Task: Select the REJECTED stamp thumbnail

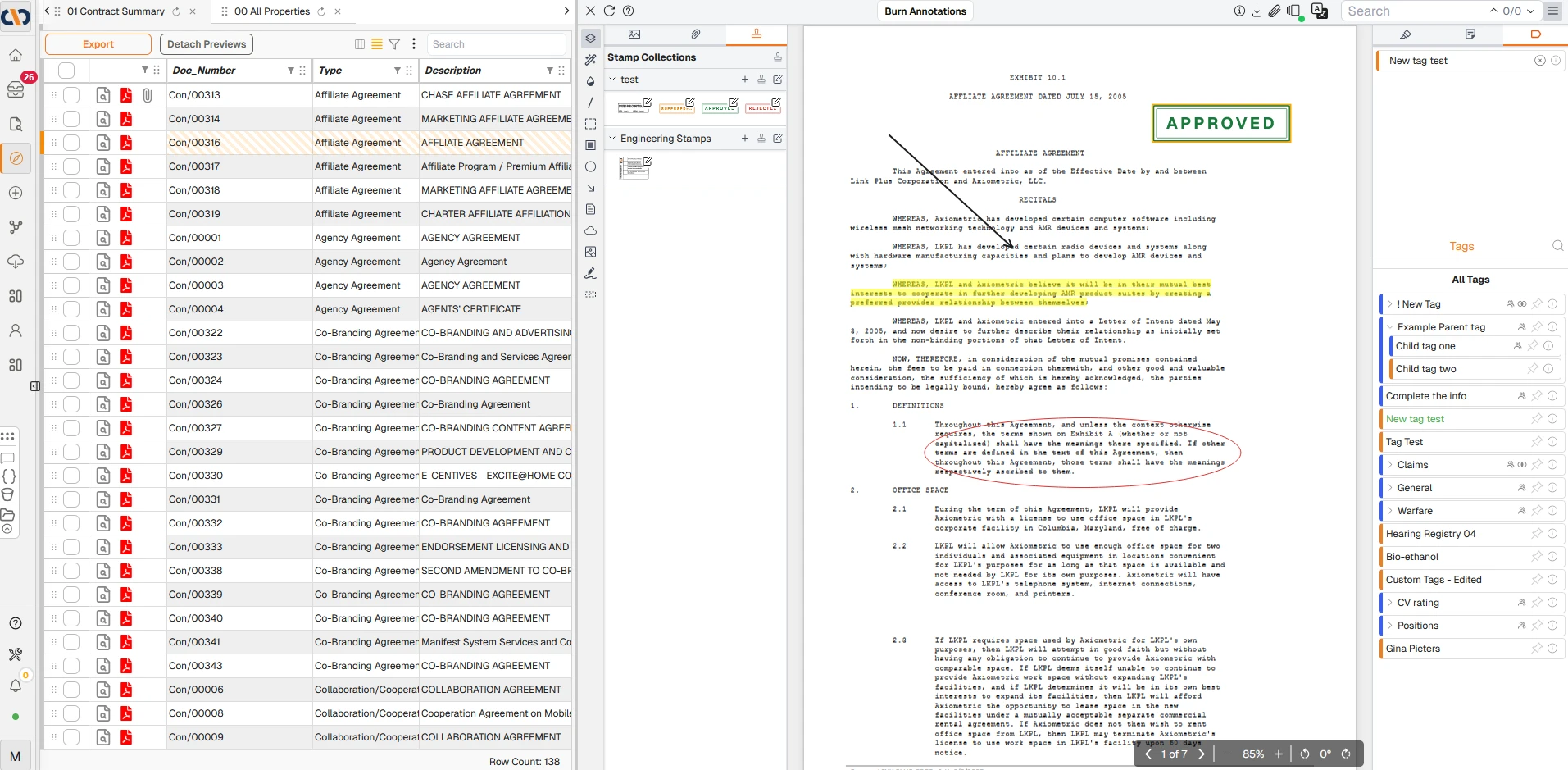Action: click(x=761, y=107)
